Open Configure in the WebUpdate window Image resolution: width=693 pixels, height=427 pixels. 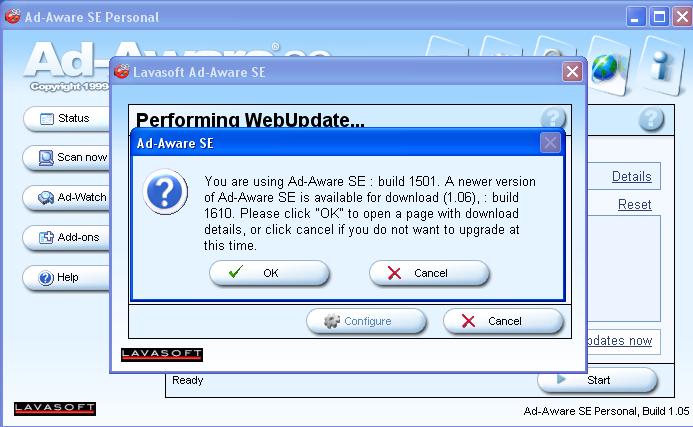coord(366,321)
